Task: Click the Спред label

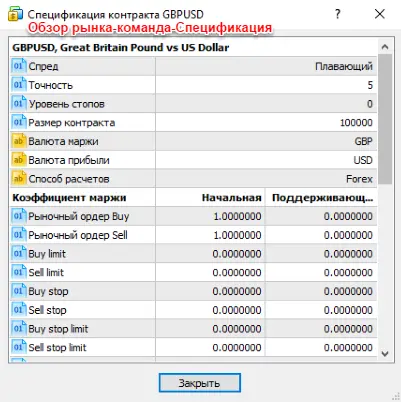Action: click(x=43, y=66)
